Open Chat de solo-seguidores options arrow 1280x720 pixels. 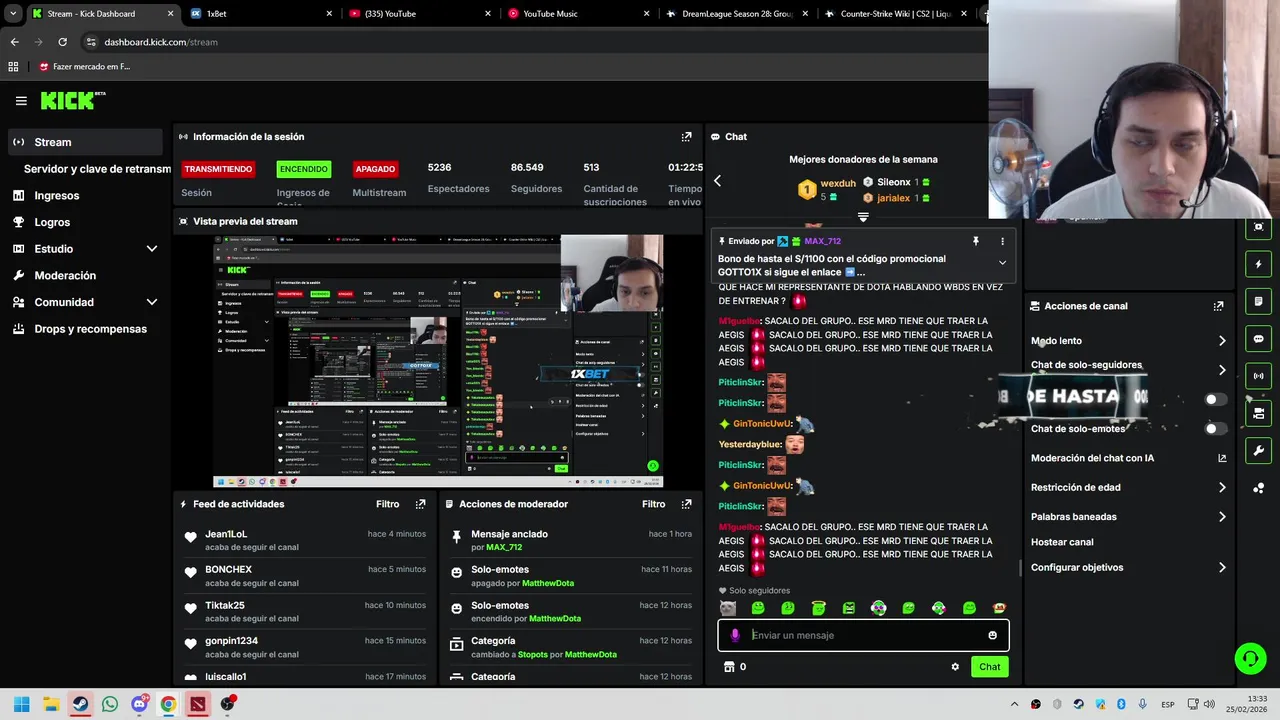point(1222,370)
